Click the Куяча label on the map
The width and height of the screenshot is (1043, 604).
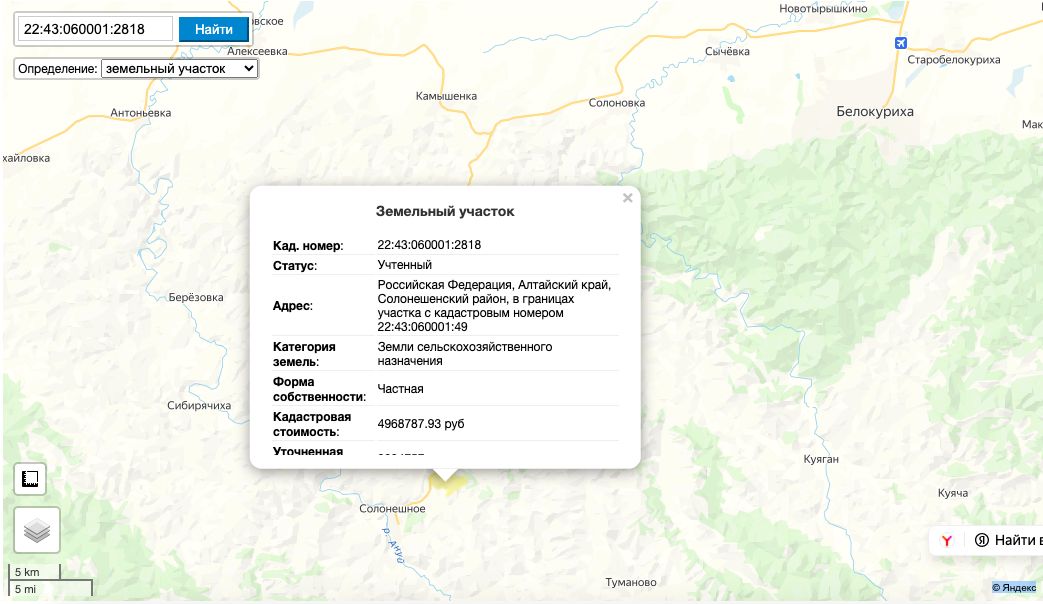(953, 493)
